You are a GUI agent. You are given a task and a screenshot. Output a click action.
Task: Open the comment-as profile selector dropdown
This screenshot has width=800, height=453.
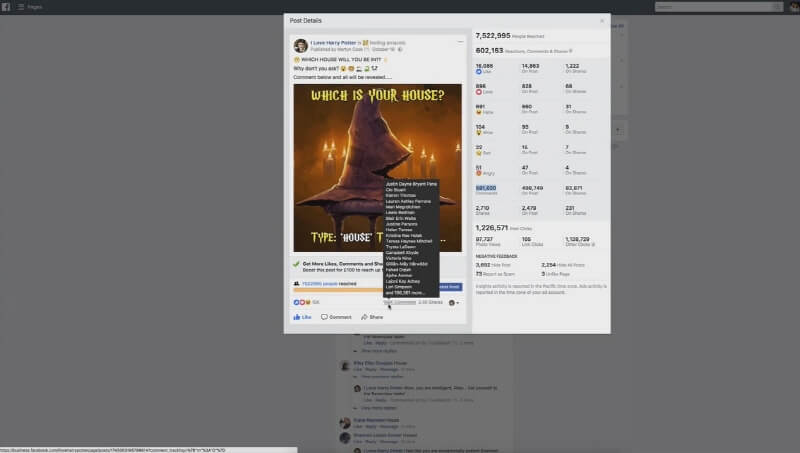[454, 303]
